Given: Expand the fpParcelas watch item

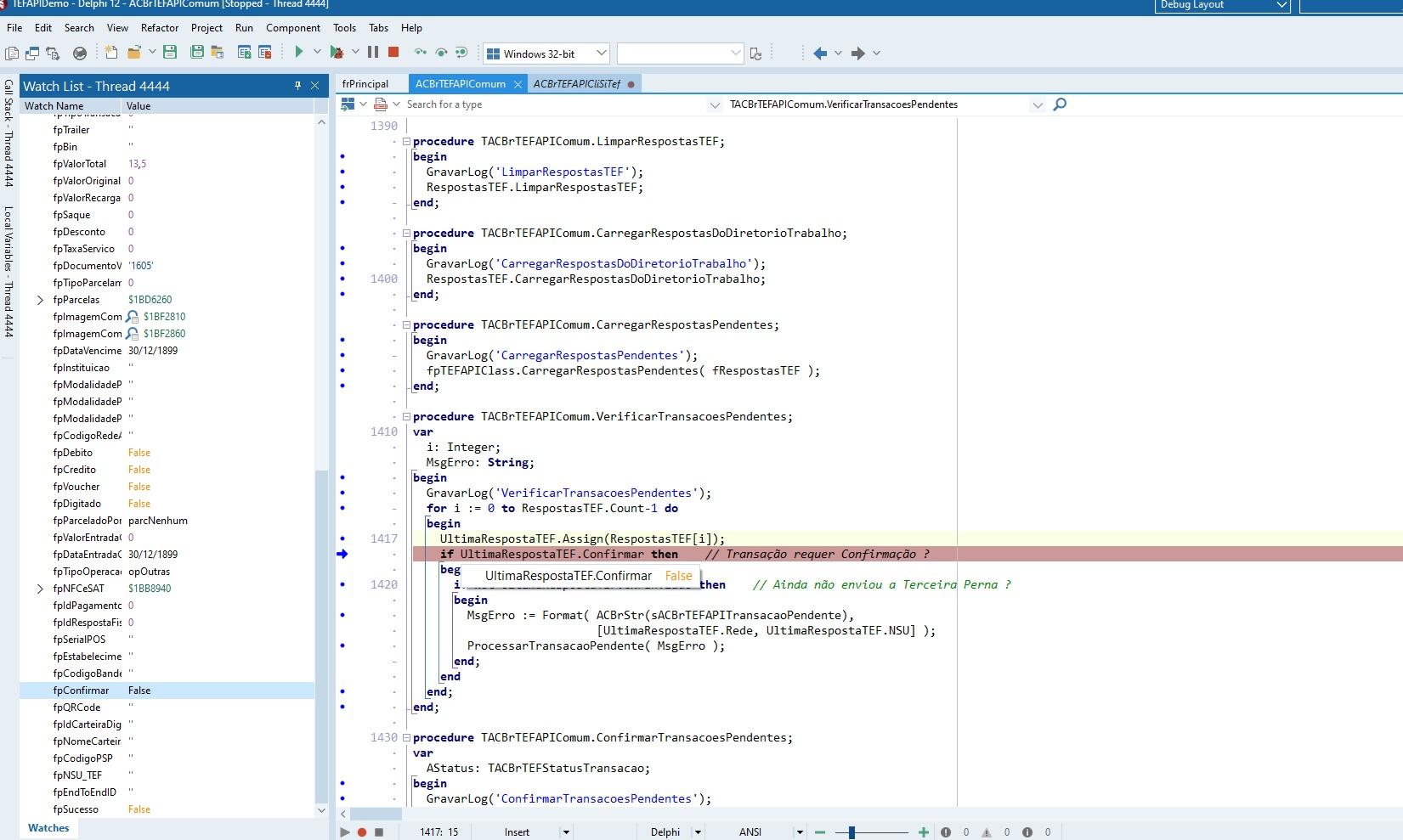Looking at the screenshot, I should 40,300.
